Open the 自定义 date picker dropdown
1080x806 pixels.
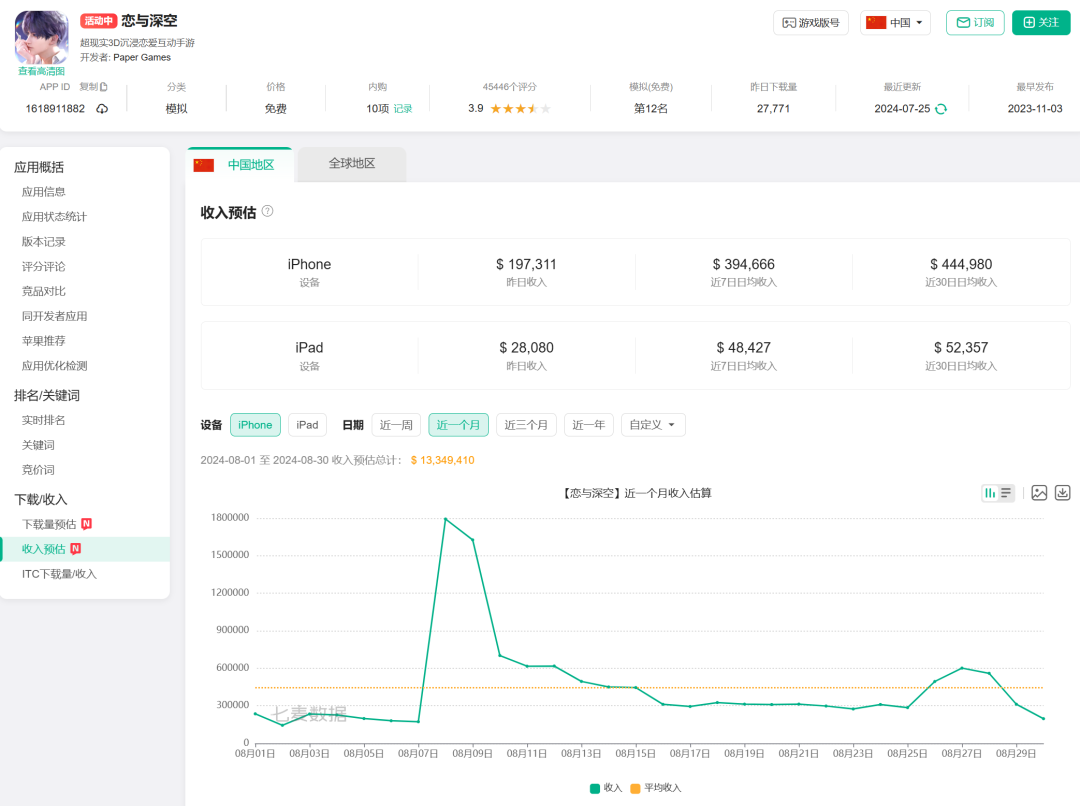pos(652,424)
